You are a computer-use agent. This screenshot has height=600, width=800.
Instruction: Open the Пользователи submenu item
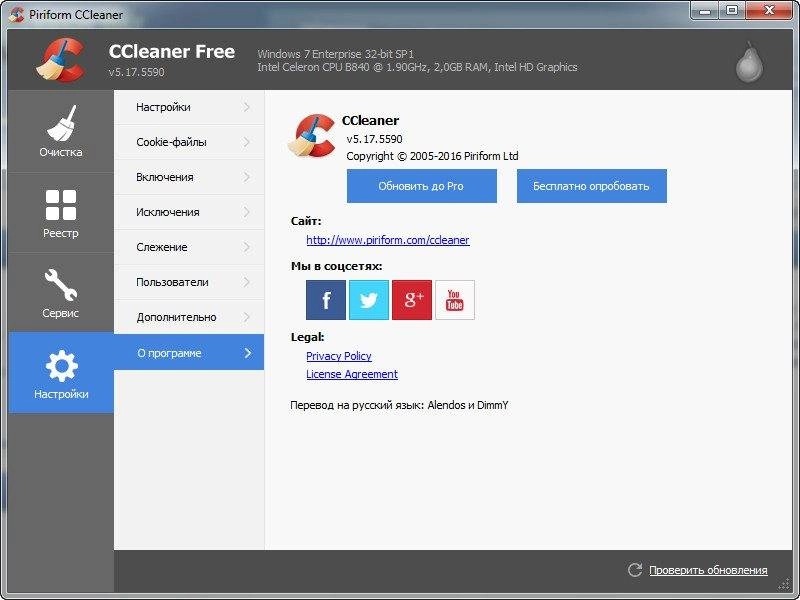click(x=189, y=282)
